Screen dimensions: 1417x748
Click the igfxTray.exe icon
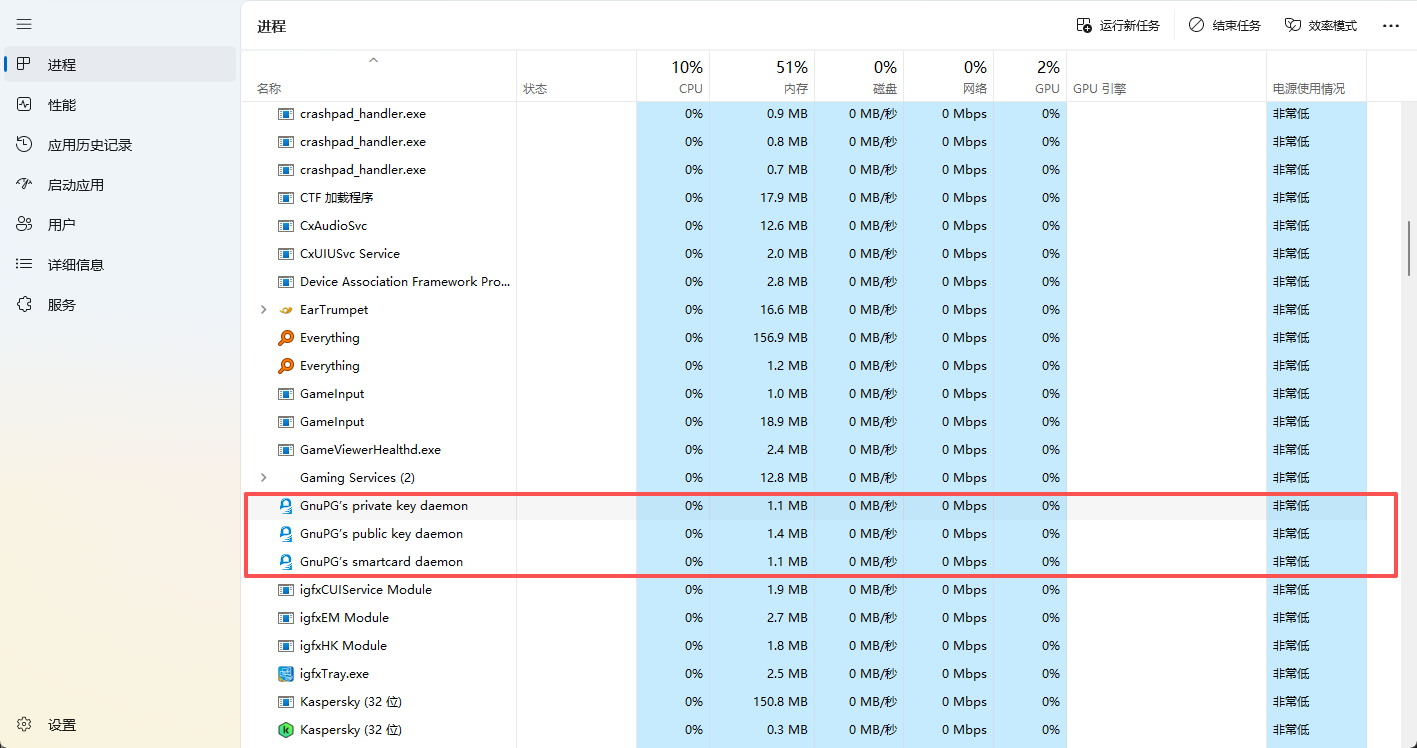286,674
